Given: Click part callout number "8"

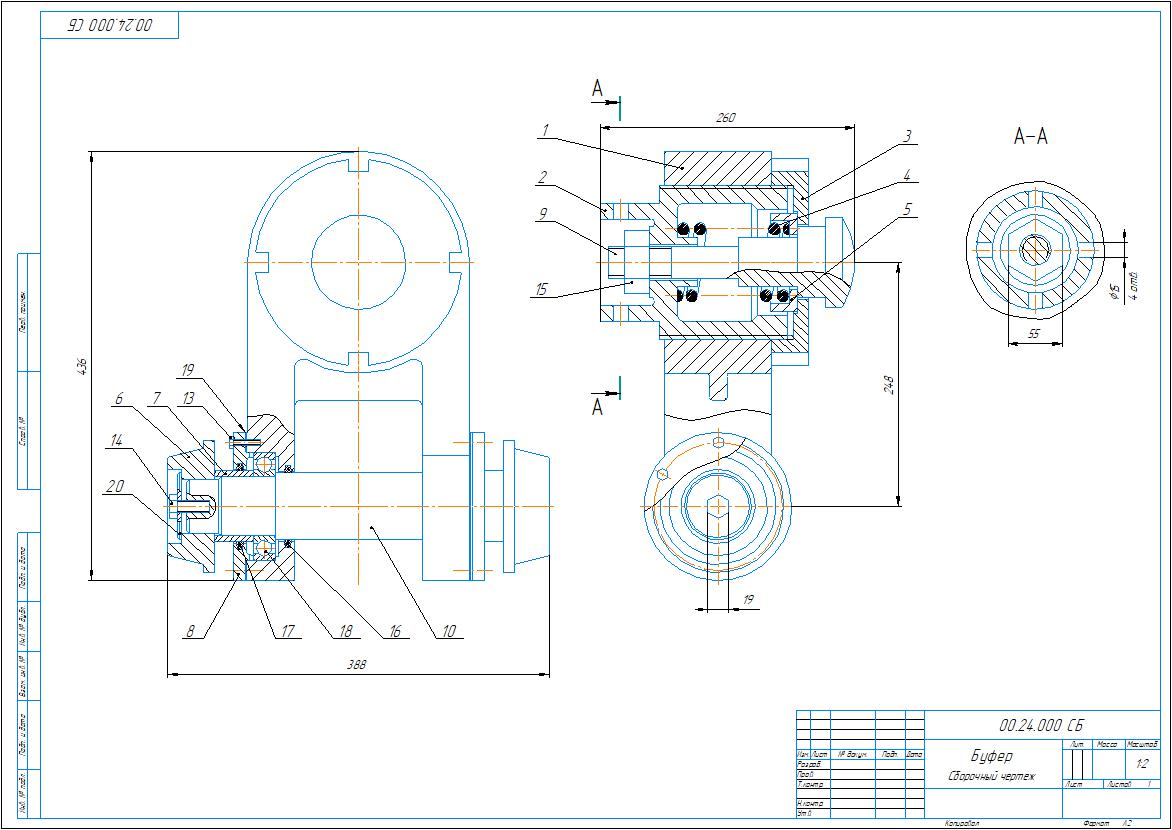Looking at the screenshot, I should (191, 632).
